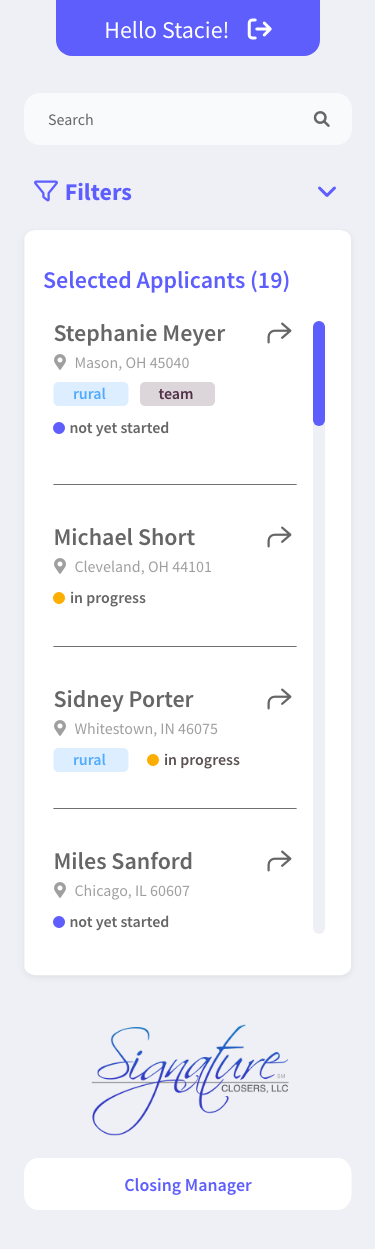Screen dimensions: 375x1249
Task: Click the magnifying glass search icon
Action: click(321, 119)
